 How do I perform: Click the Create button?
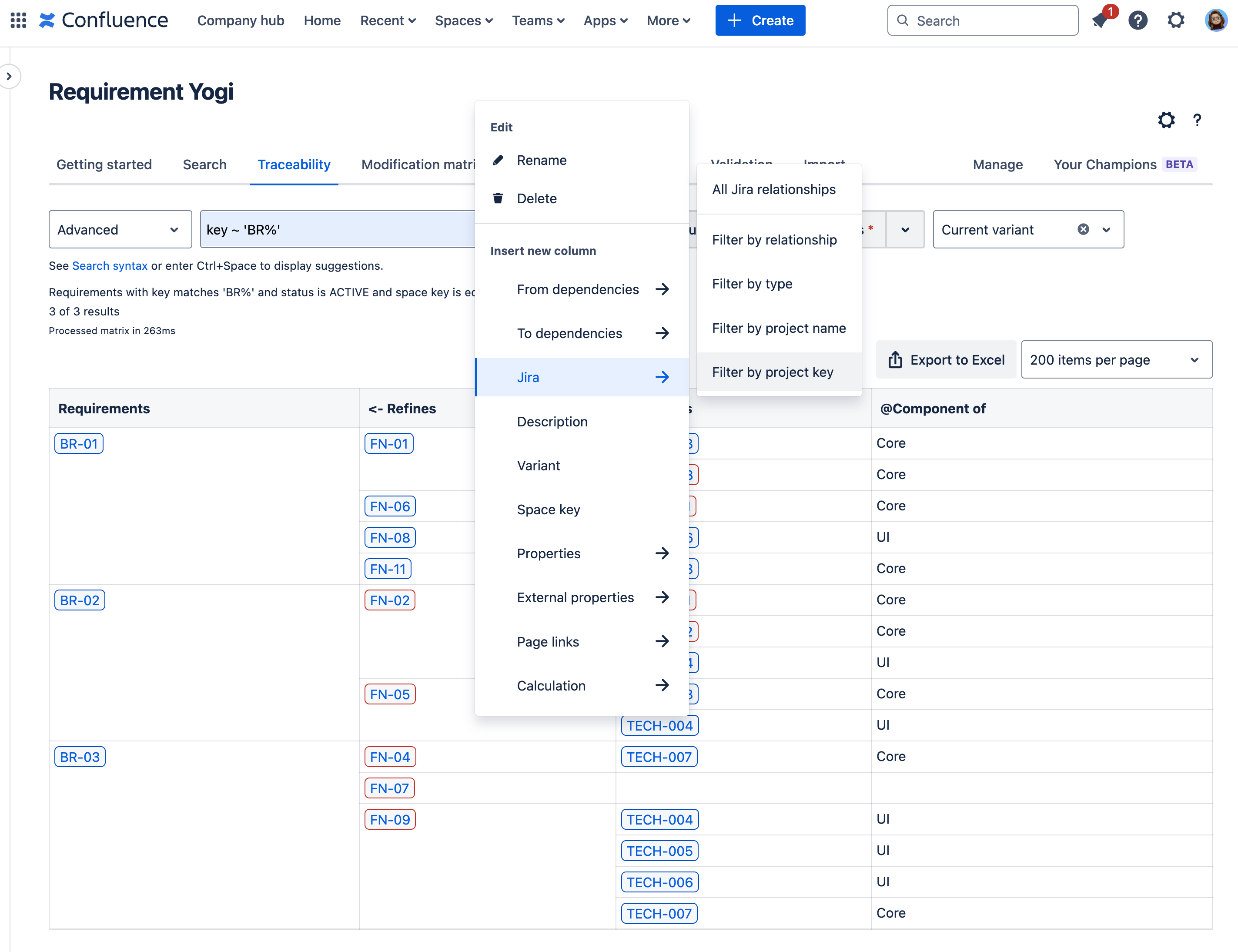pyautogui.click(x=760, y=20)
